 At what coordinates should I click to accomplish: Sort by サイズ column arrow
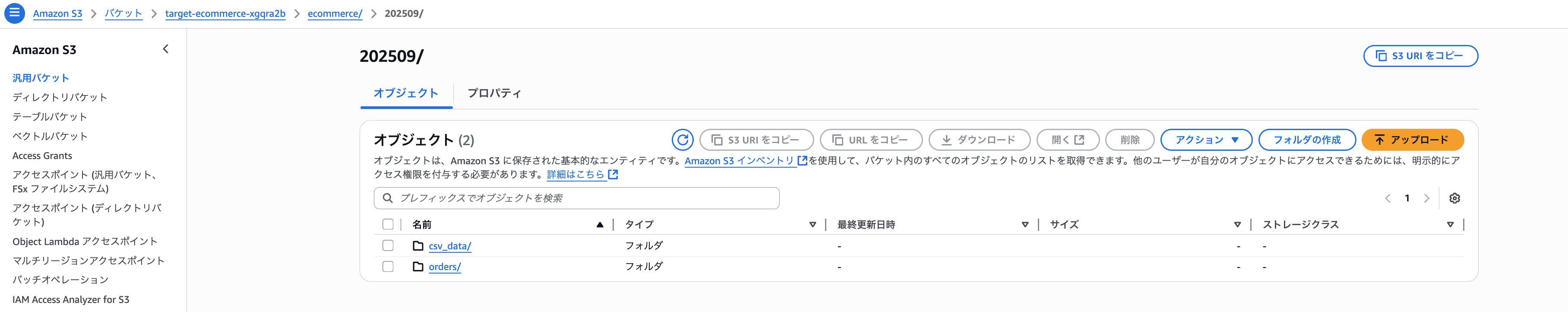tap(1237, 225)
